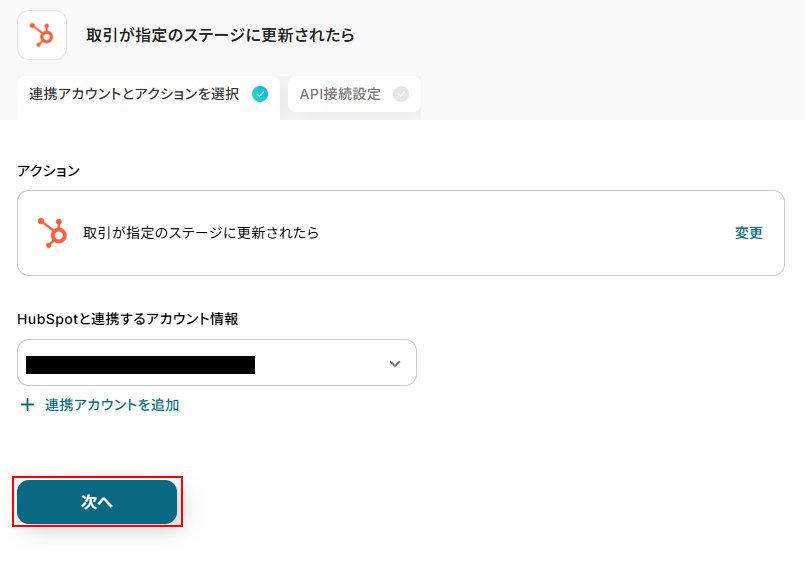Click the 変更 link in the action card

(748, 233)
